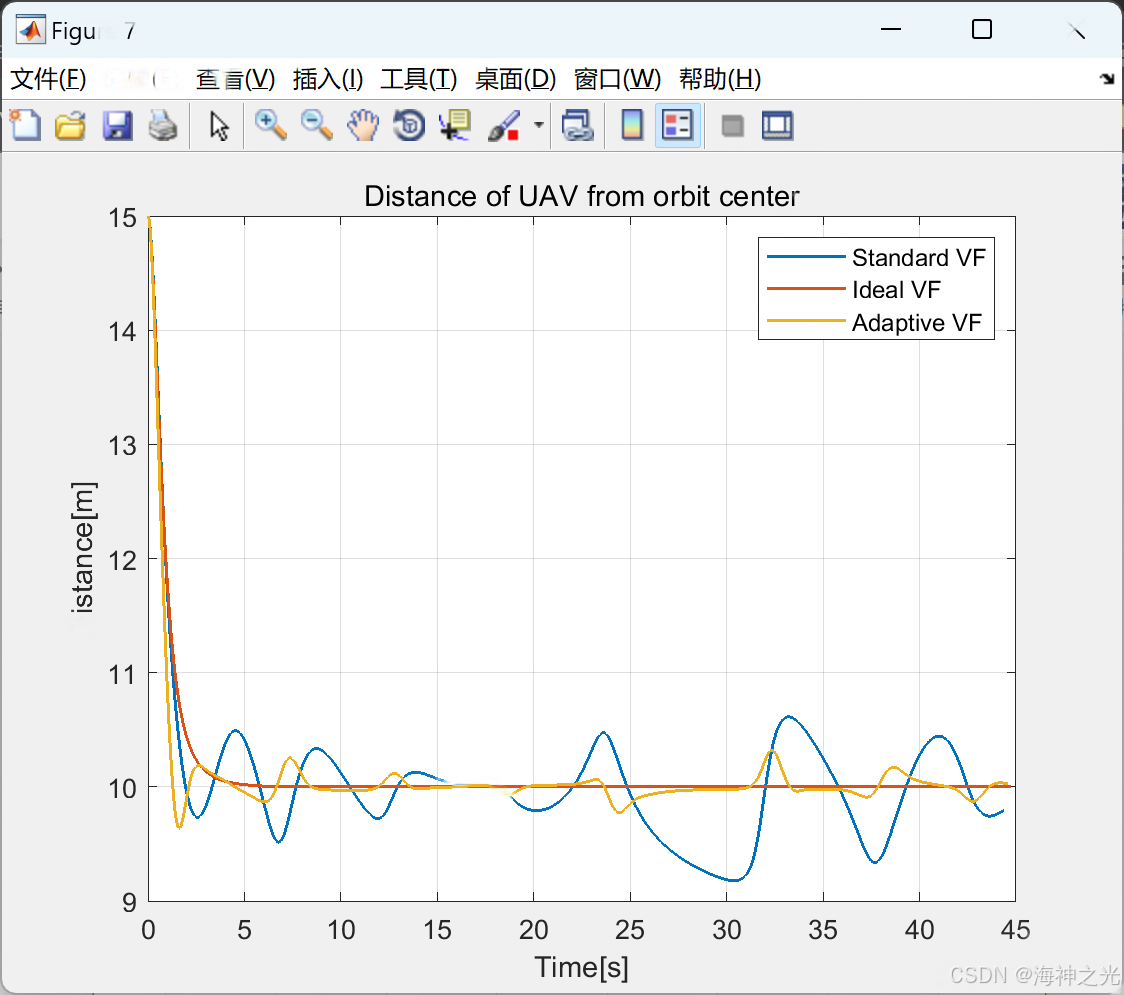Click the y-axis tick label 12
Viewport: 1124px width, 995px height.
122,560
